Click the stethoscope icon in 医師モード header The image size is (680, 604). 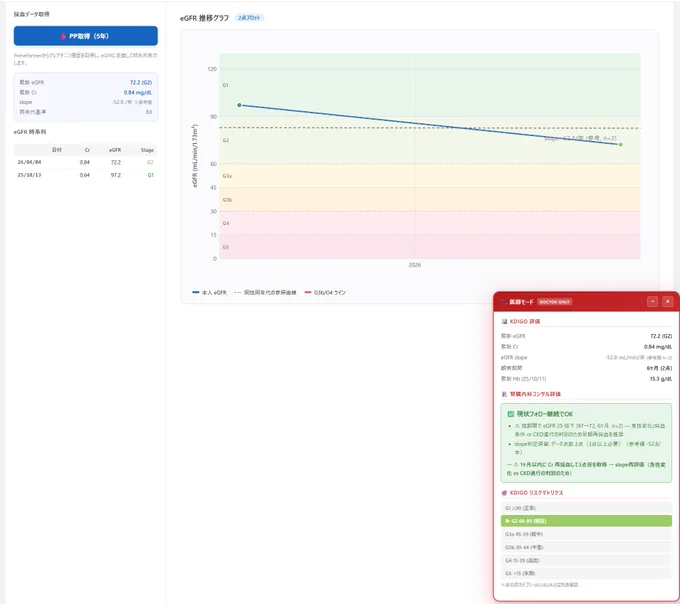pyautogui.click(x=503, y=302)
